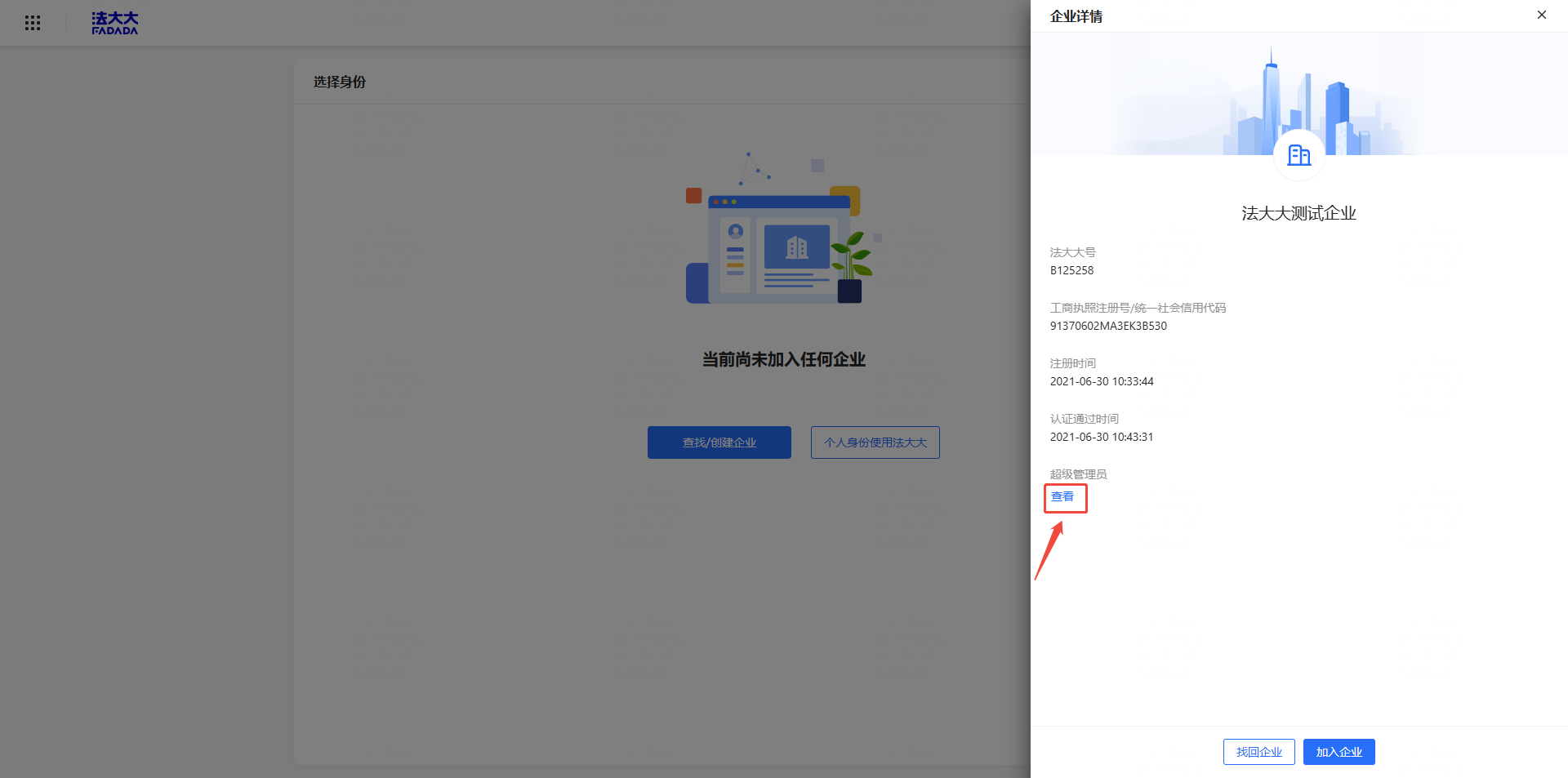Click the enterprise building avatar icon
The height and width of the screenshot is (778, 1568).
point(1298,155)
